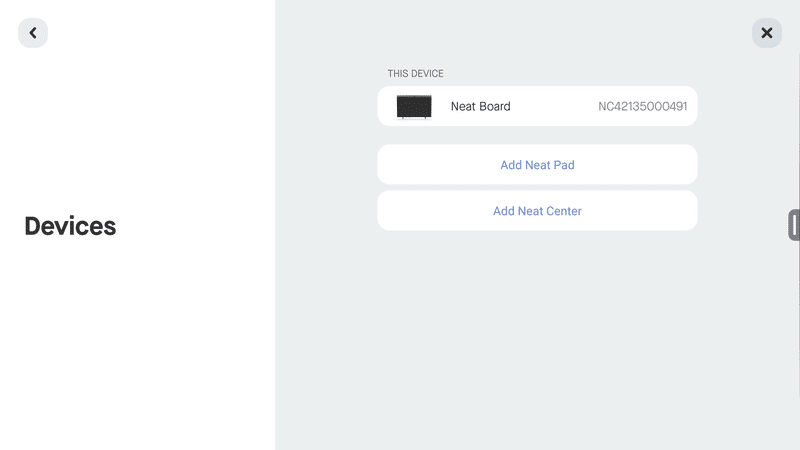This screenshot has width=800, height=450.
Task: Select the Neat Board device thumbnail image
Action: (414, 107)
